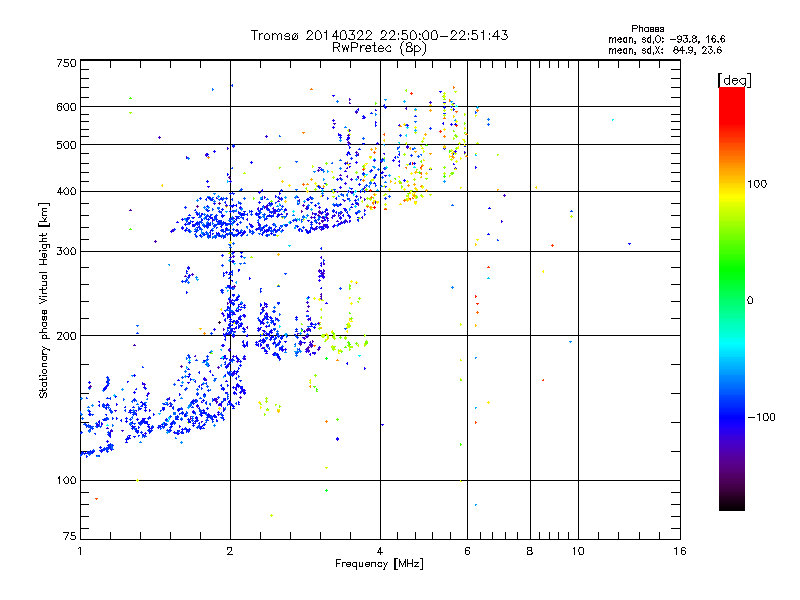Click the 'mean, sd,X: 84.9, 23.6' line

[665, 50]
